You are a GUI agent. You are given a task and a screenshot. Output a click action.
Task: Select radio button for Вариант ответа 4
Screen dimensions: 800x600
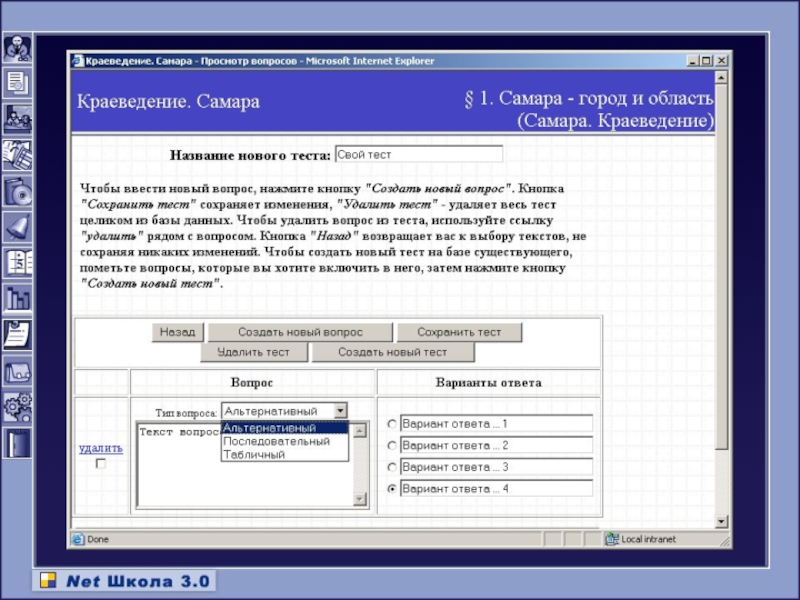coord(392,489)
